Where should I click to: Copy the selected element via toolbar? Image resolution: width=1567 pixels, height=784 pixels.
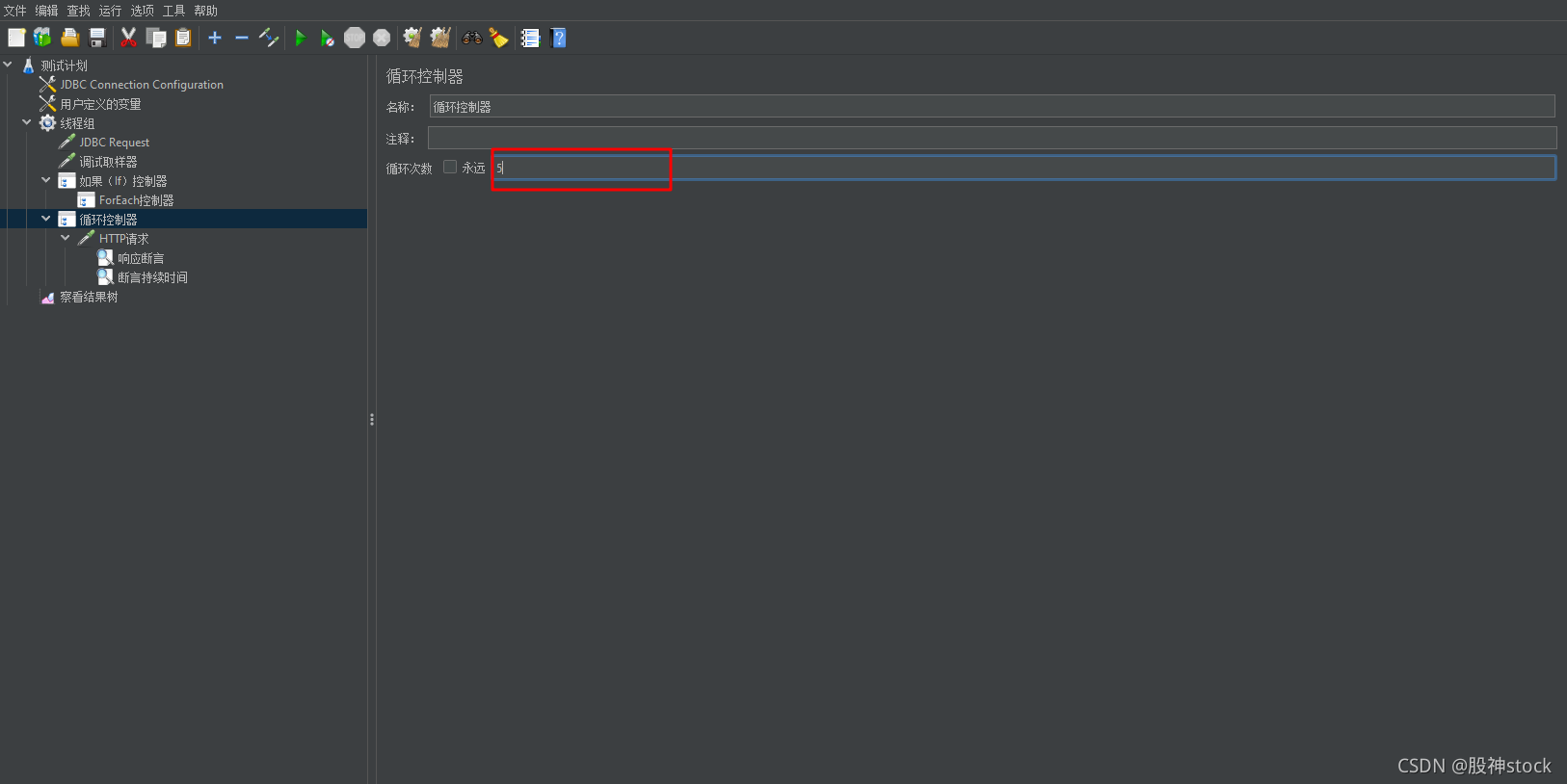coord(156,38)
